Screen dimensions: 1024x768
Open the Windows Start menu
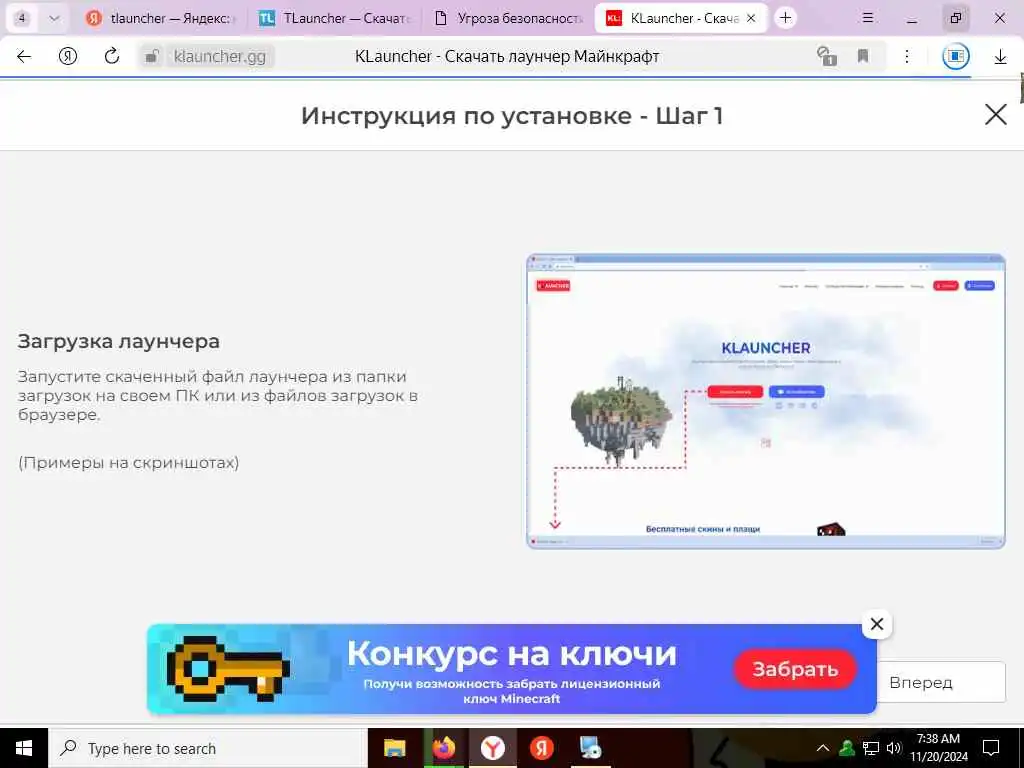[x=24, y=748]
